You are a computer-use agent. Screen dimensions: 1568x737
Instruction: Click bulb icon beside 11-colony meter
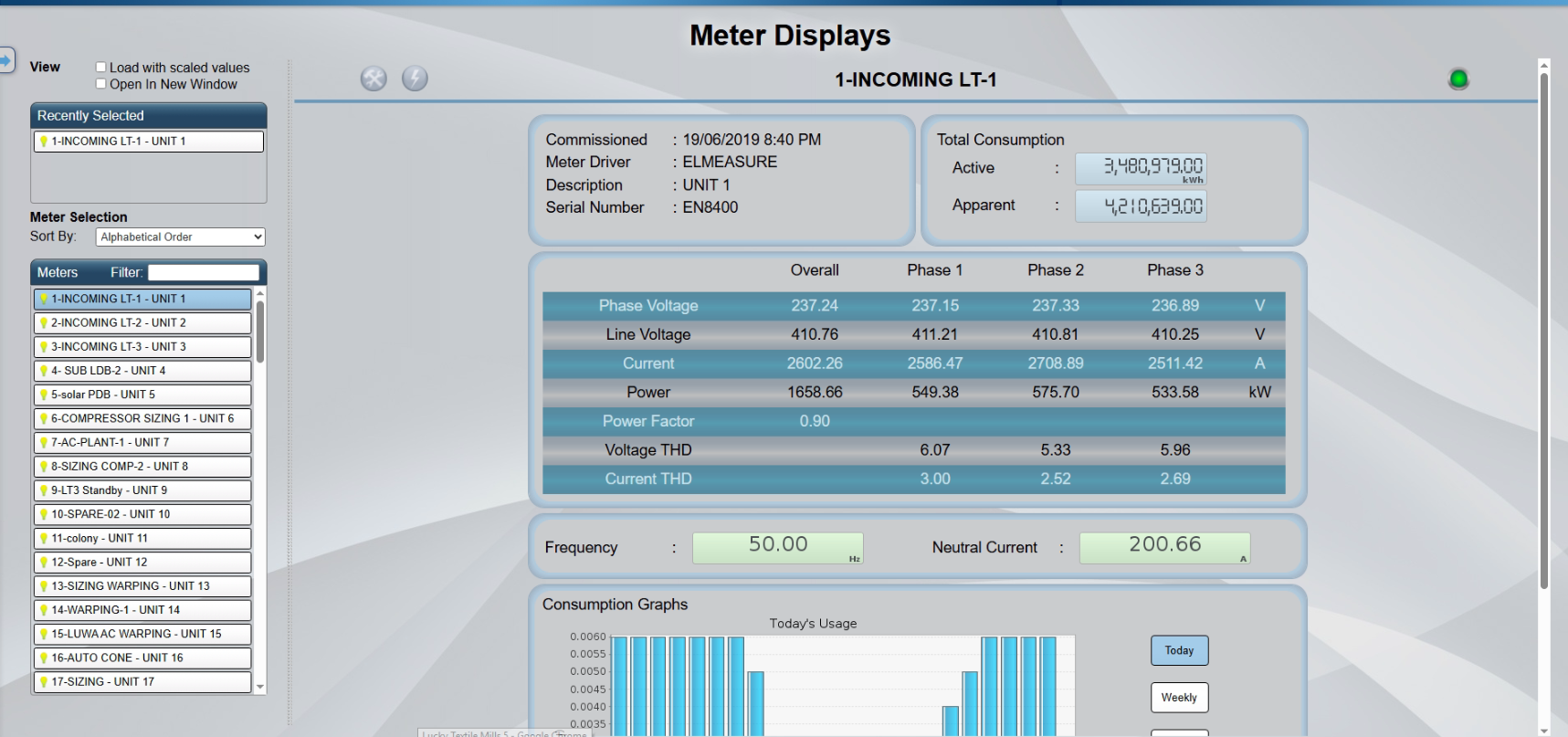[x=43, y=539]
